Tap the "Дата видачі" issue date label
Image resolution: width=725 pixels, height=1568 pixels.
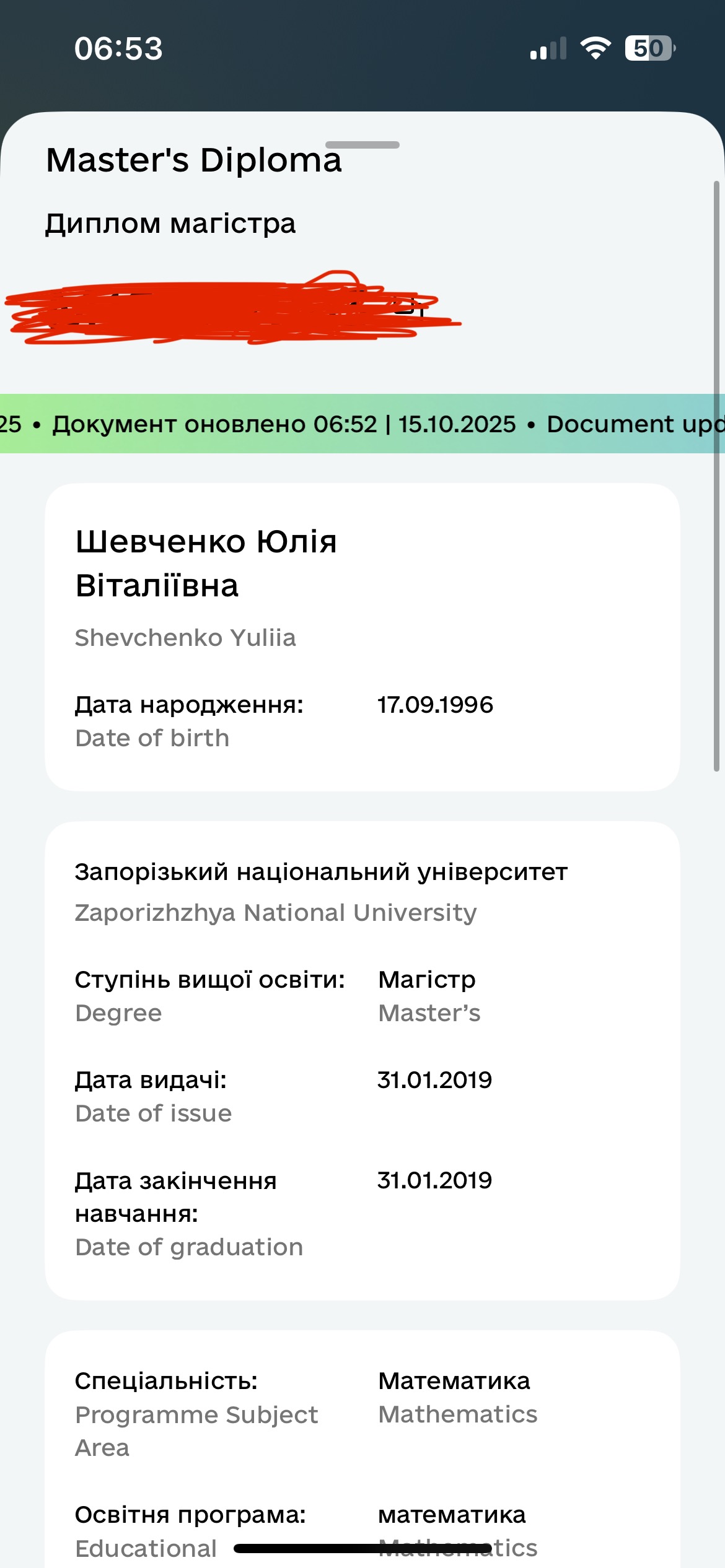pyautogui.click(x=151, y=1080)
